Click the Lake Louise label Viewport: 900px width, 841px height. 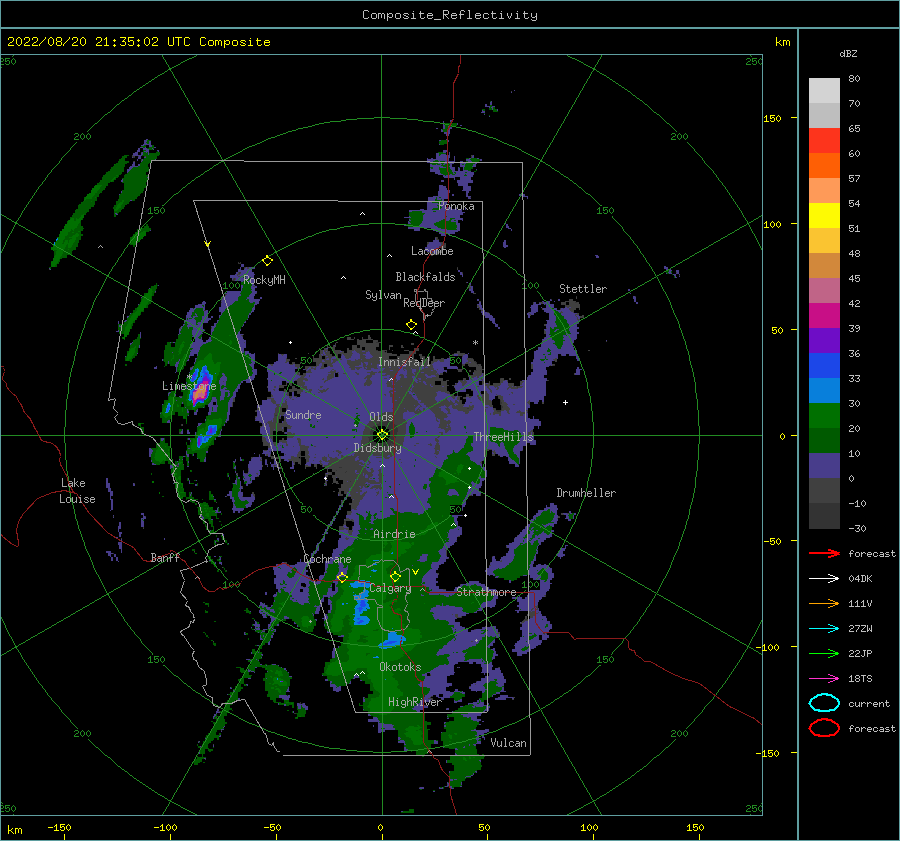pos(77,491)
